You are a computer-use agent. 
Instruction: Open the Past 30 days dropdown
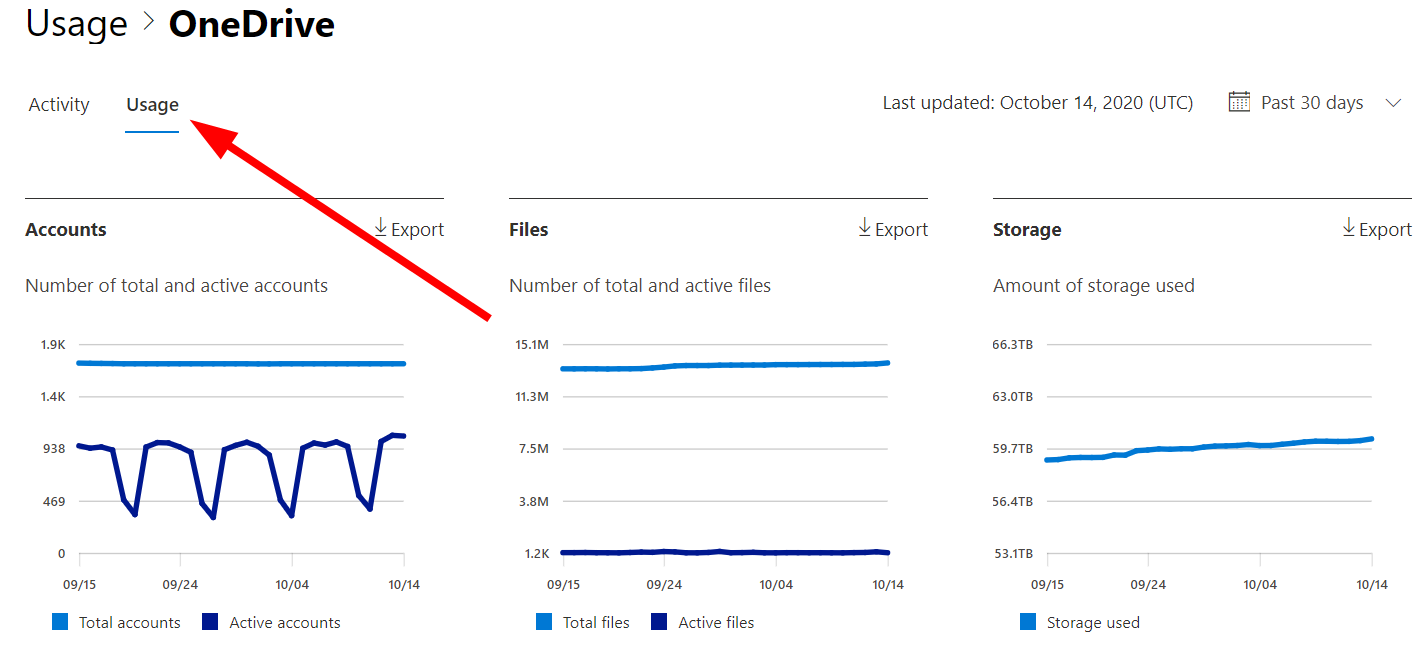(x=1314, y=103)
